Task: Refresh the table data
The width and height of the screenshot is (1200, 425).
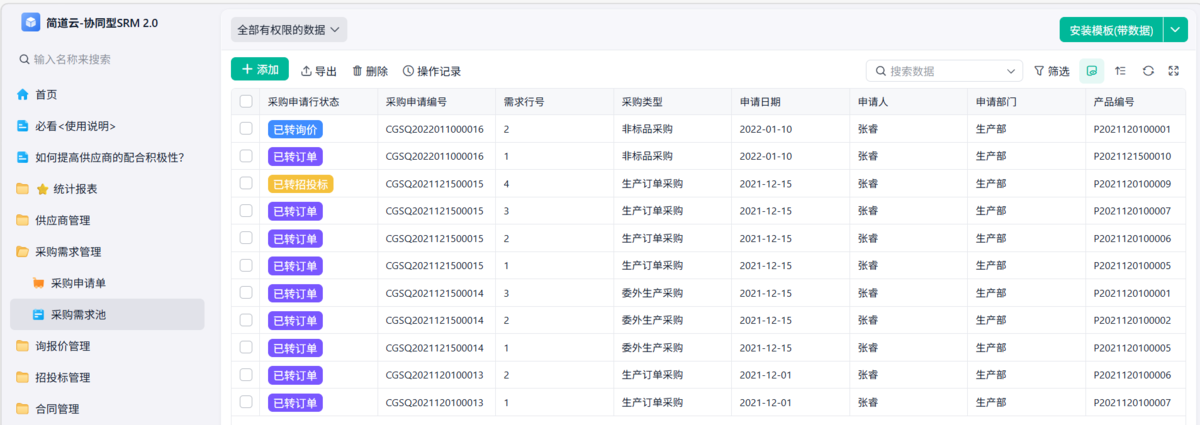Action: coord(1148,71)
